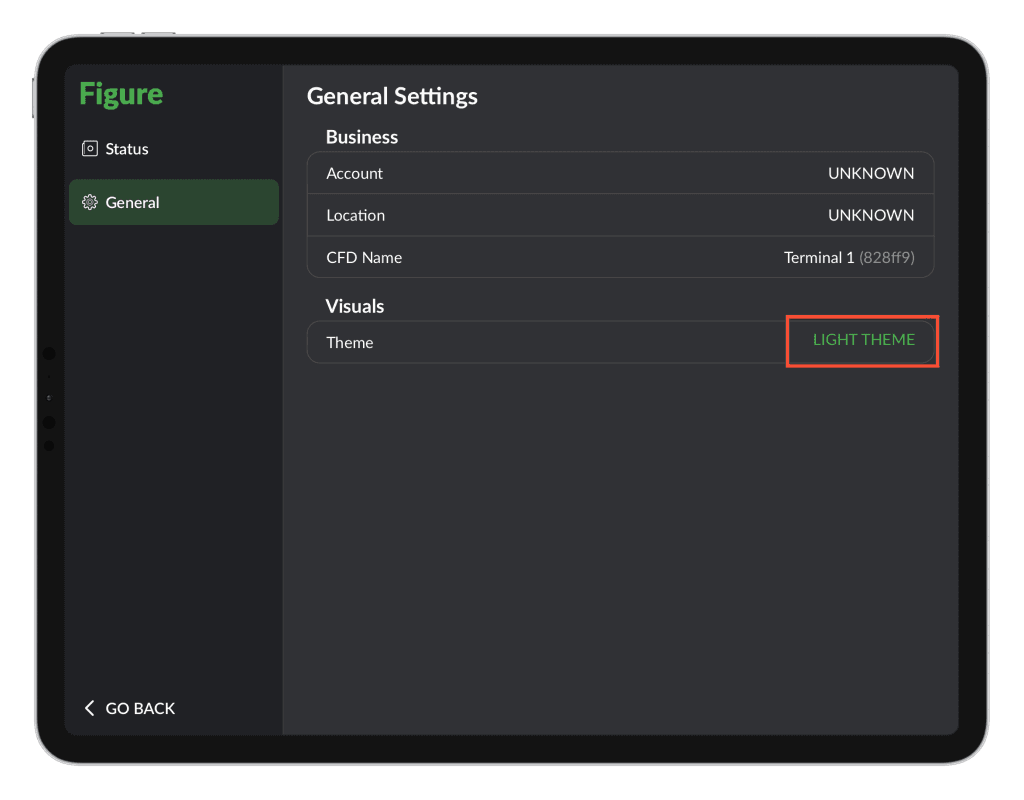Click the Theme row label
Screen dimensions: 1024x800
click(x=349, y=343)
